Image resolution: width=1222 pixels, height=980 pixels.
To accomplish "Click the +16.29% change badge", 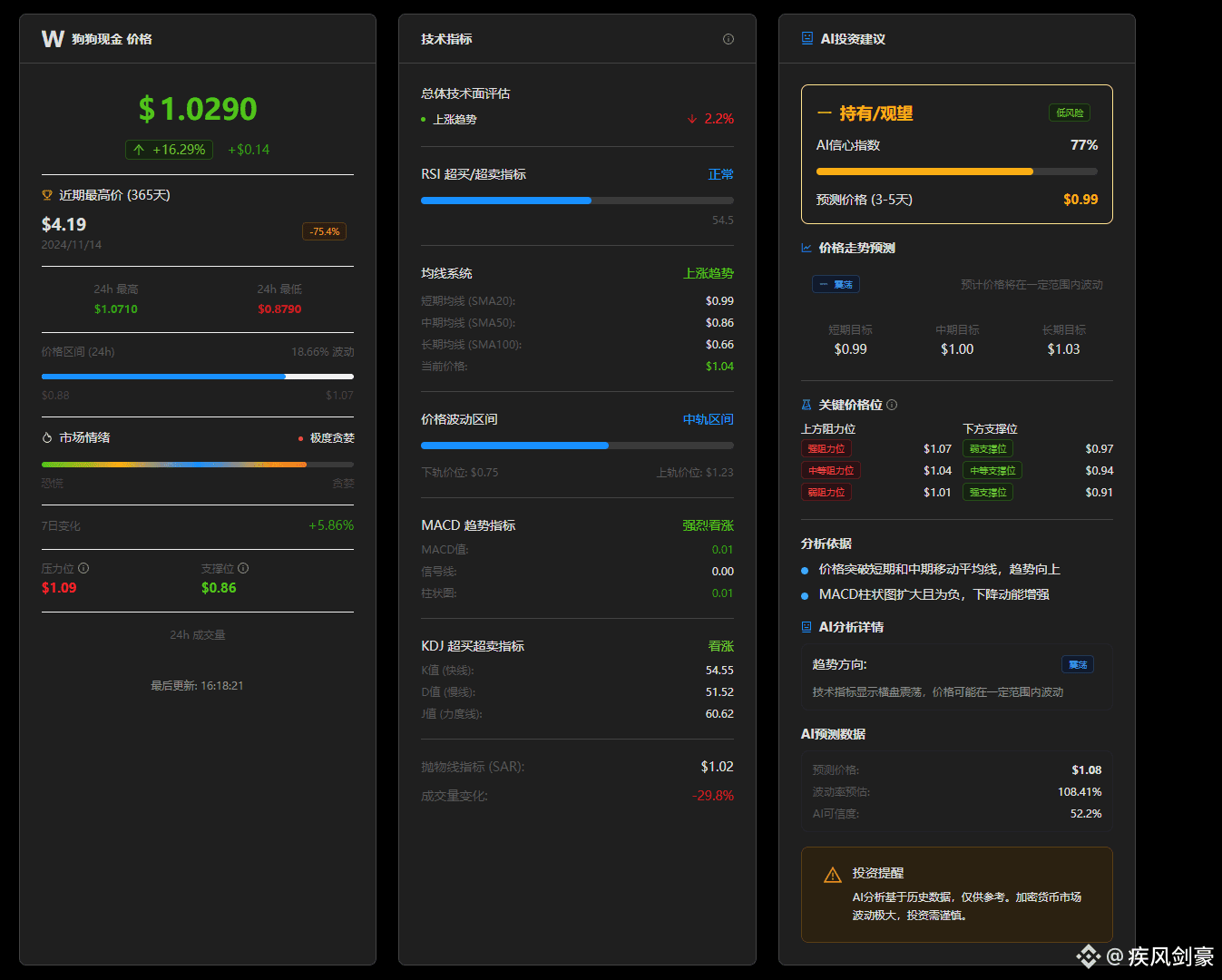I will coord(169,150).
